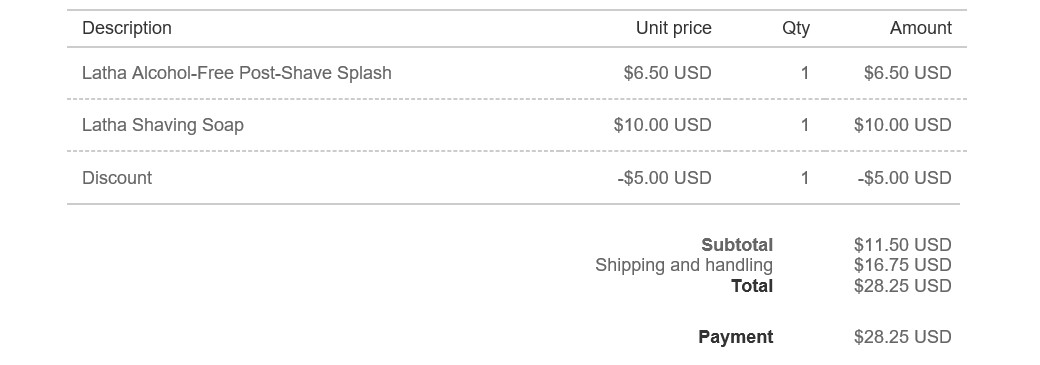Image resolution: width=1040 pixels, height=365 pixels.
Task: Select Latha Shaving Soap item name
Action: [x=163, y=125]
